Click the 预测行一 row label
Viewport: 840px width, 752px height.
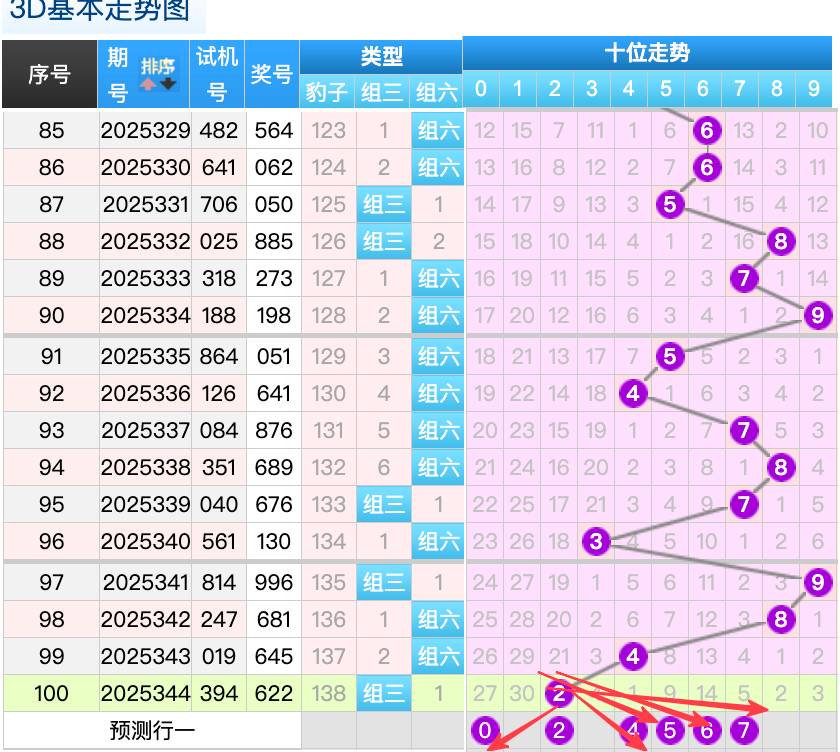pos(152,730)
